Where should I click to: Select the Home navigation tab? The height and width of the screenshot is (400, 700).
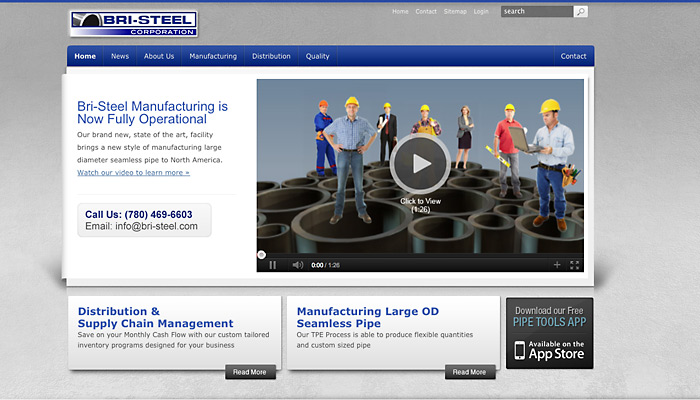85,56
